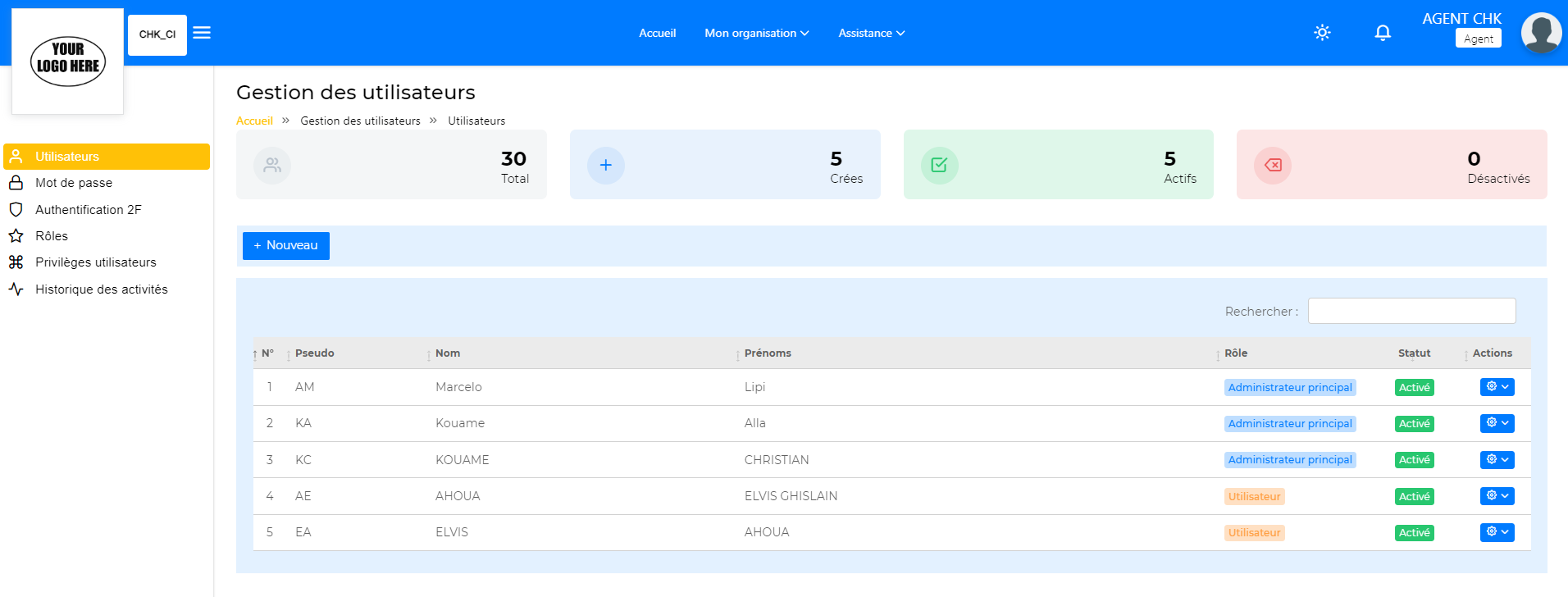This screenshot has height=597, width=1568.
Task: Focus the Rechercher search field
Action: coord(1411,312)
